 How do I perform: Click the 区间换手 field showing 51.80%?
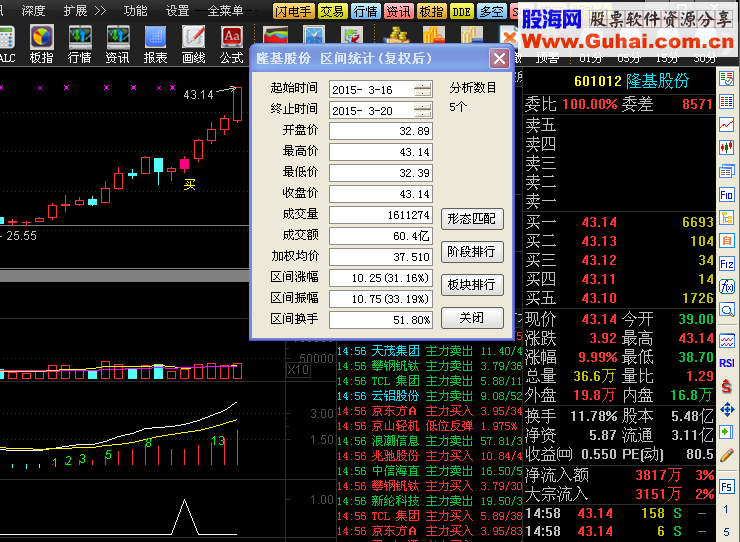381,320
